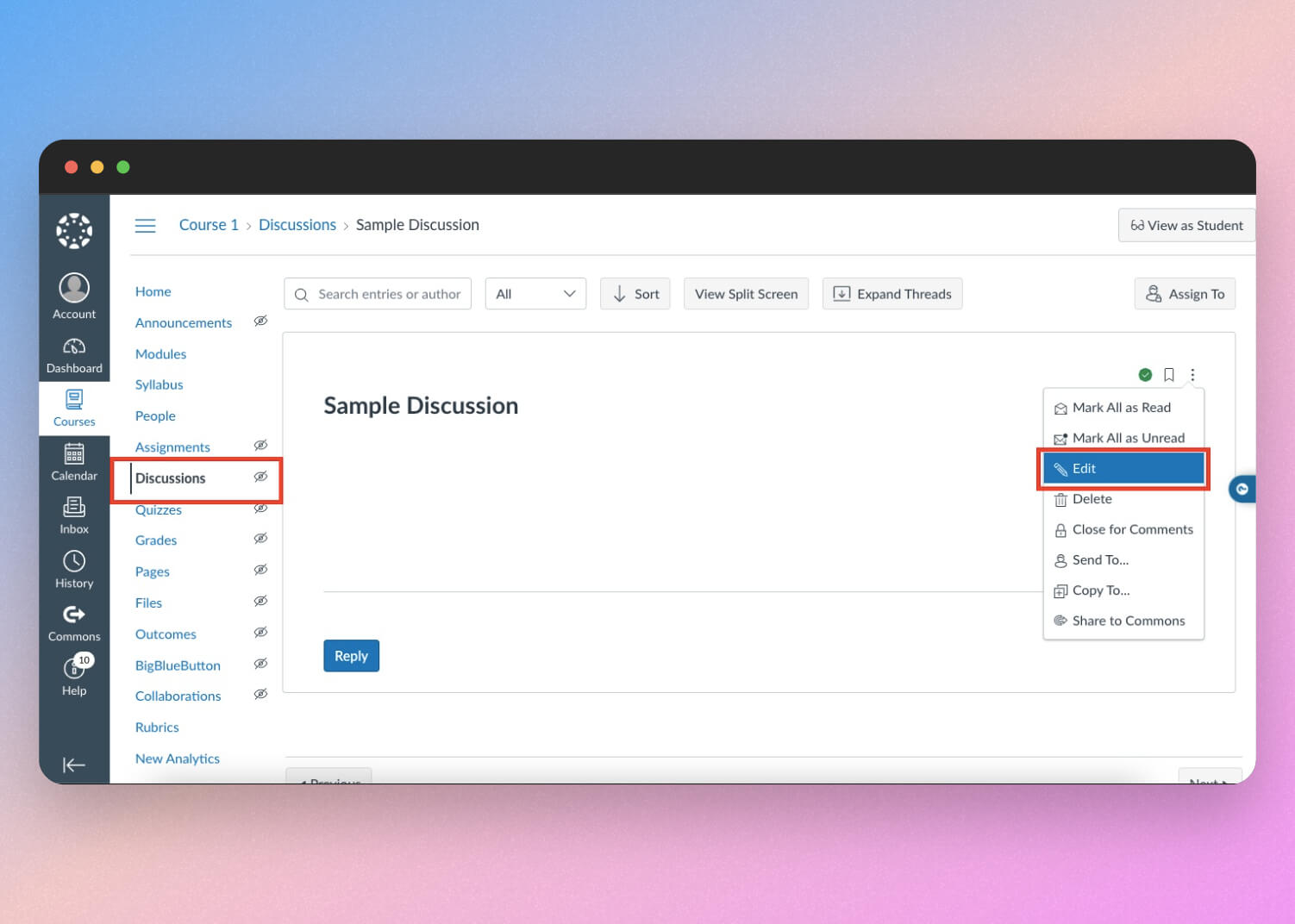Open the three-dot options menu

(x=1192, y=374)
